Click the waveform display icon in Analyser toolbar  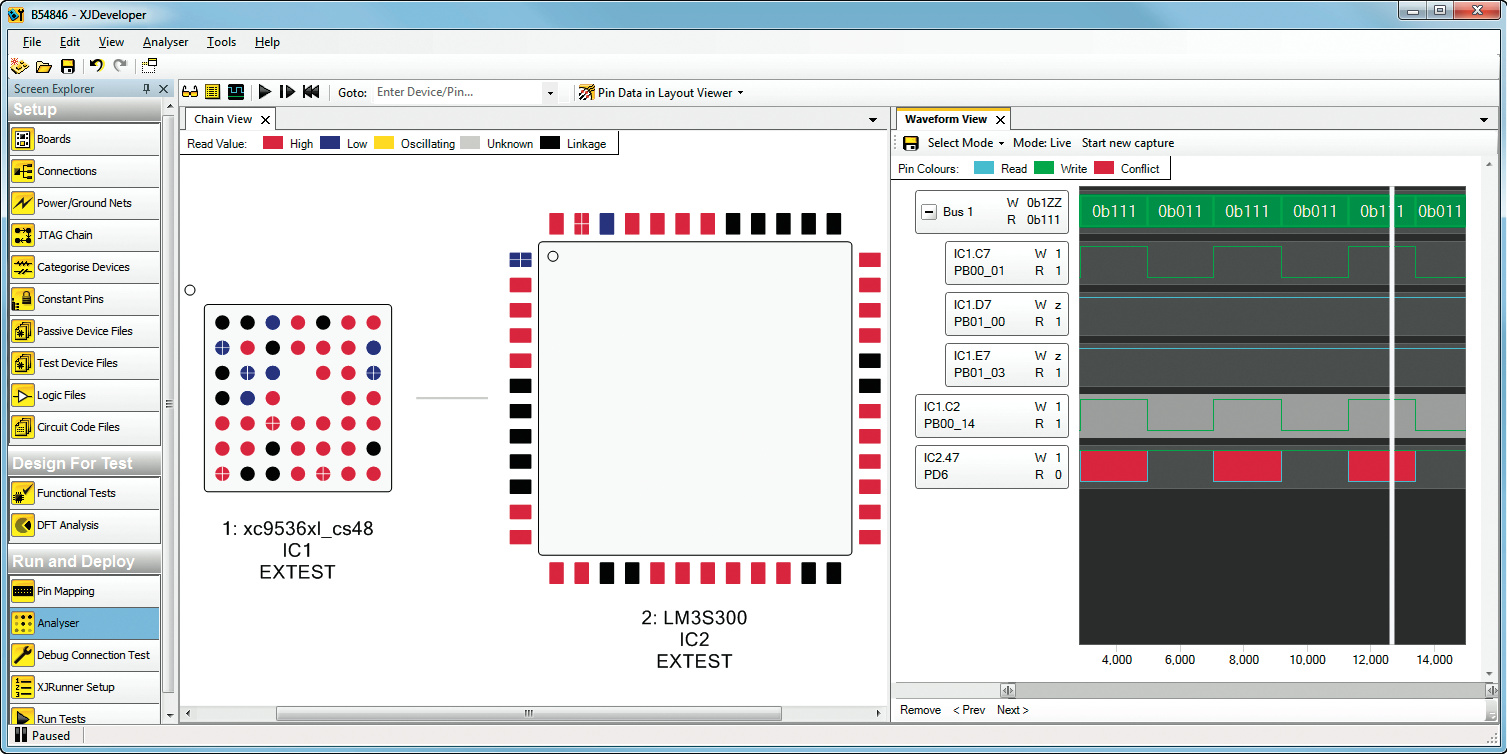tap(236, 92)
